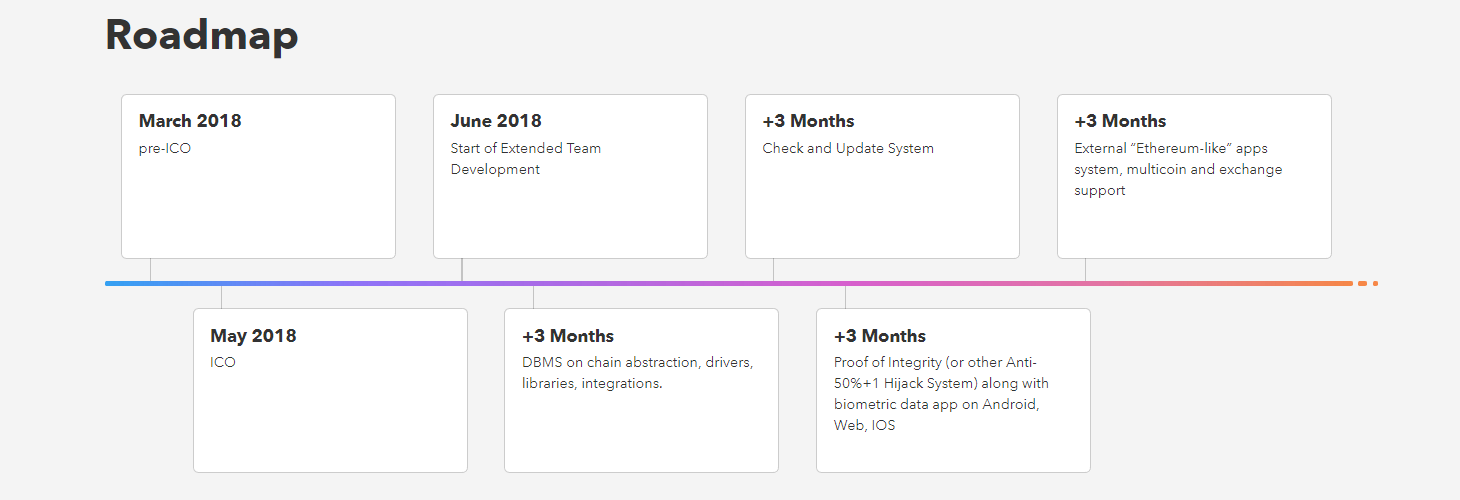Click the +3 Months title above DBMS description
1460x500 pixels.
568,336
